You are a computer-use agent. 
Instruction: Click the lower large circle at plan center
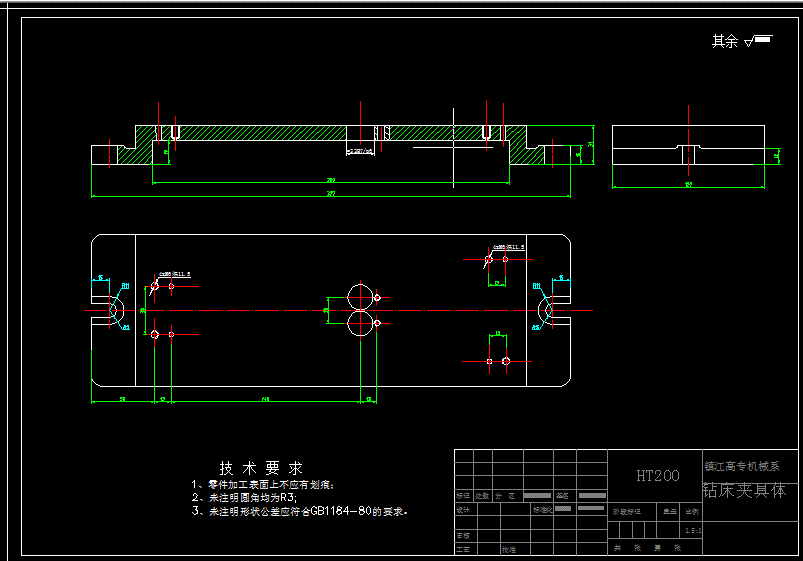361,324
